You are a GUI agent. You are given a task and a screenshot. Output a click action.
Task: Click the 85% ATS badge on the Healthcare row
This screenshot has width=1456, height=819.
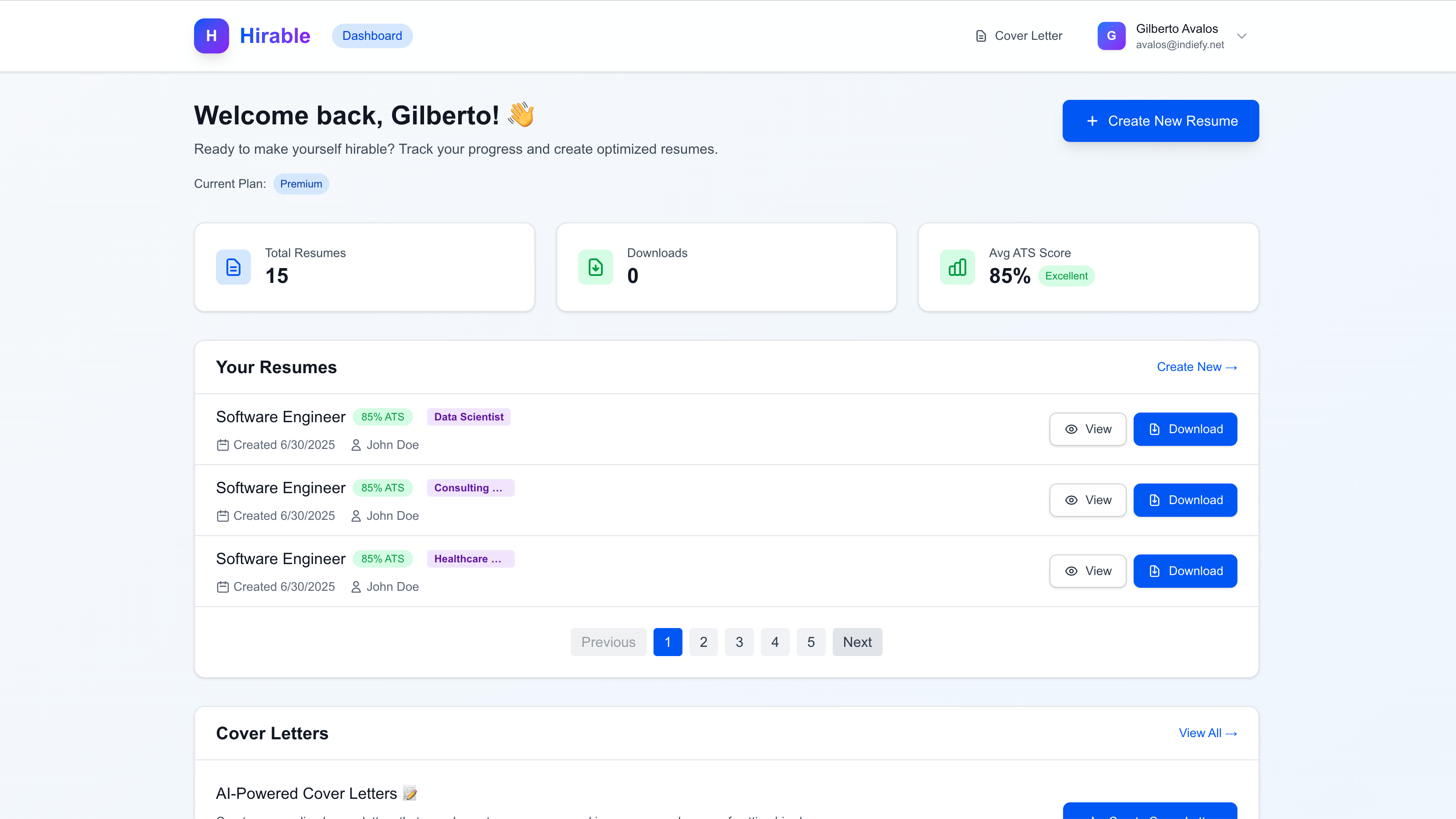click(x=383, y=558)
